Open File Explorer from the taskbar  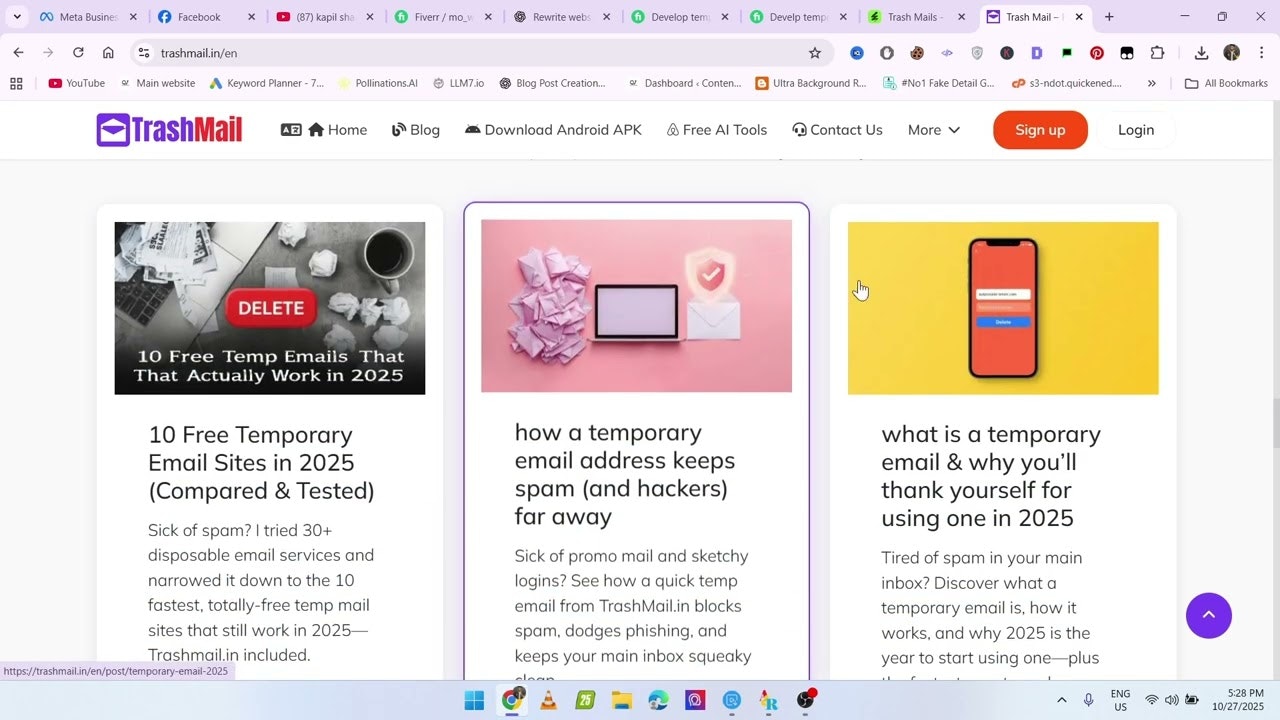pyautogui.click(x=620, y=700)
